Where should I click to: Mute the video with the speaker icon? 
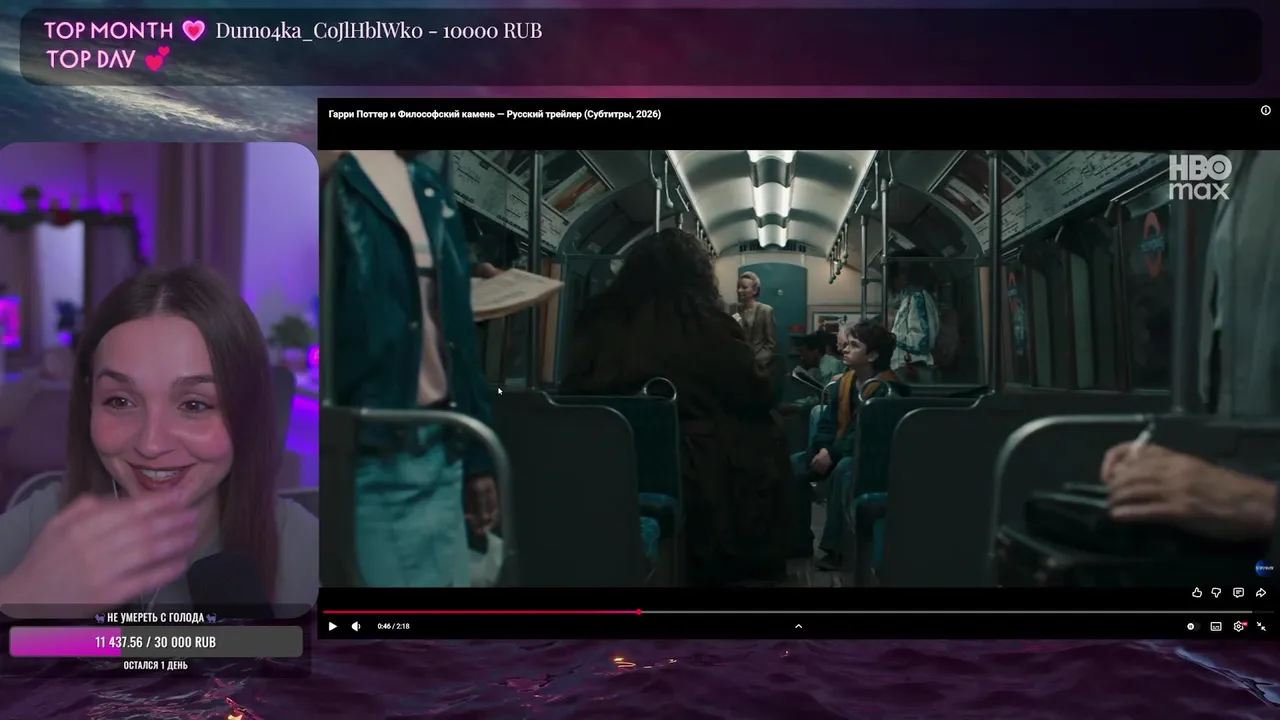356,626
